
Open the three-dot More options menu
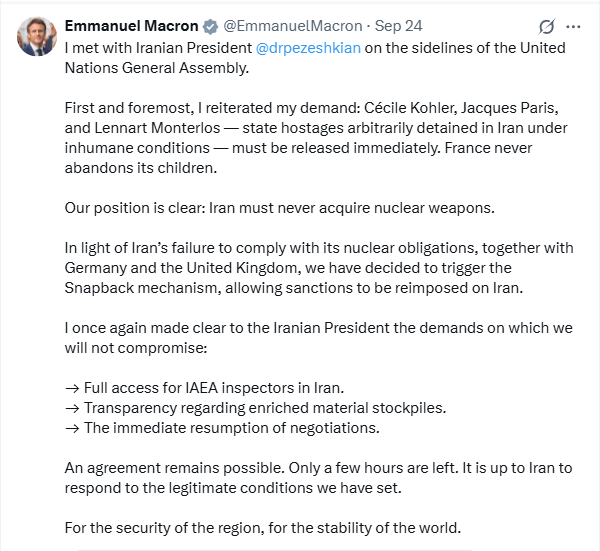click(x=573, y=26)
